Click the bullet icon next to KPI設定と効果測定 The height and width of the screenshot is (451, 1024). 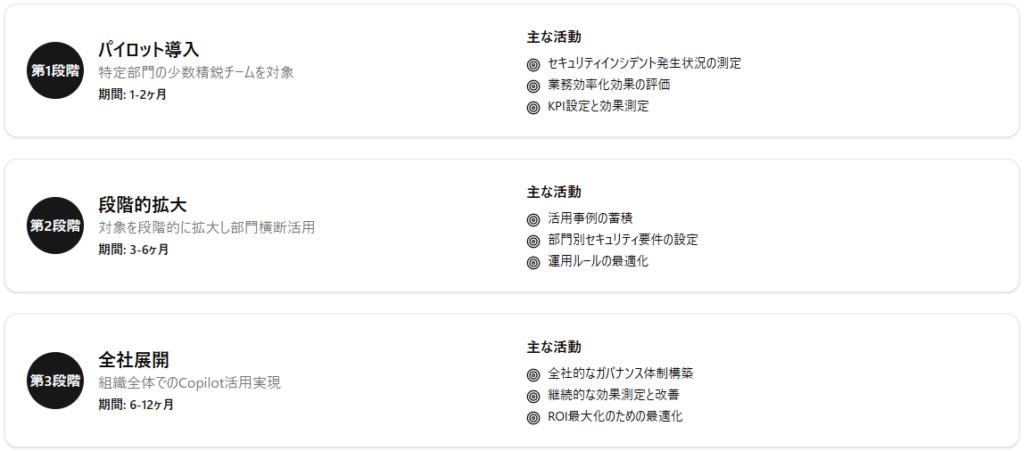click(x=533, y=107)
